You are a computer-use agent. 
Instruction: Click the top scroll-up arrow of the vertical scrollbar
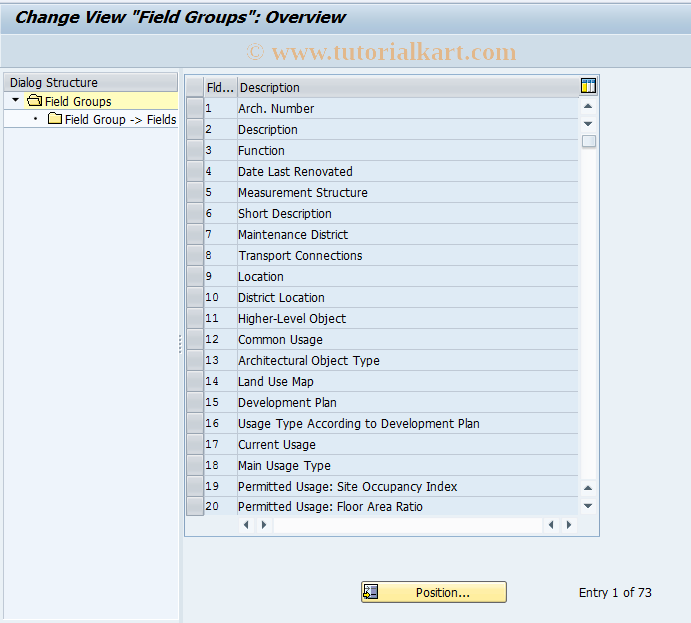(588, 106)
